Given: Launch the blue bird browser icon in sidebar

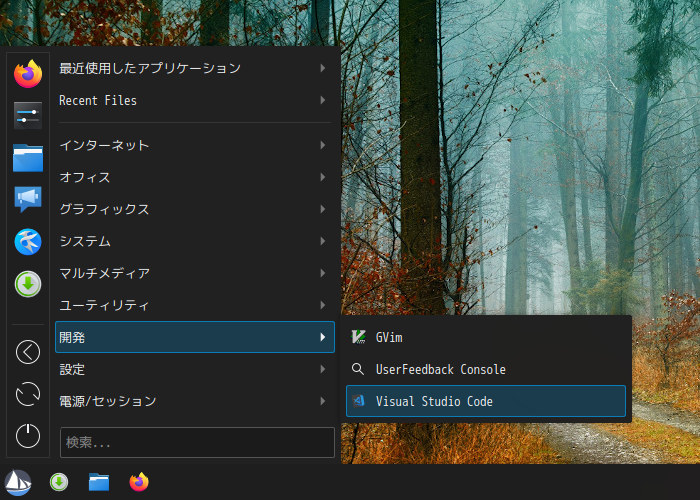Looking at the screenshot, I should (x=28, y=242).
